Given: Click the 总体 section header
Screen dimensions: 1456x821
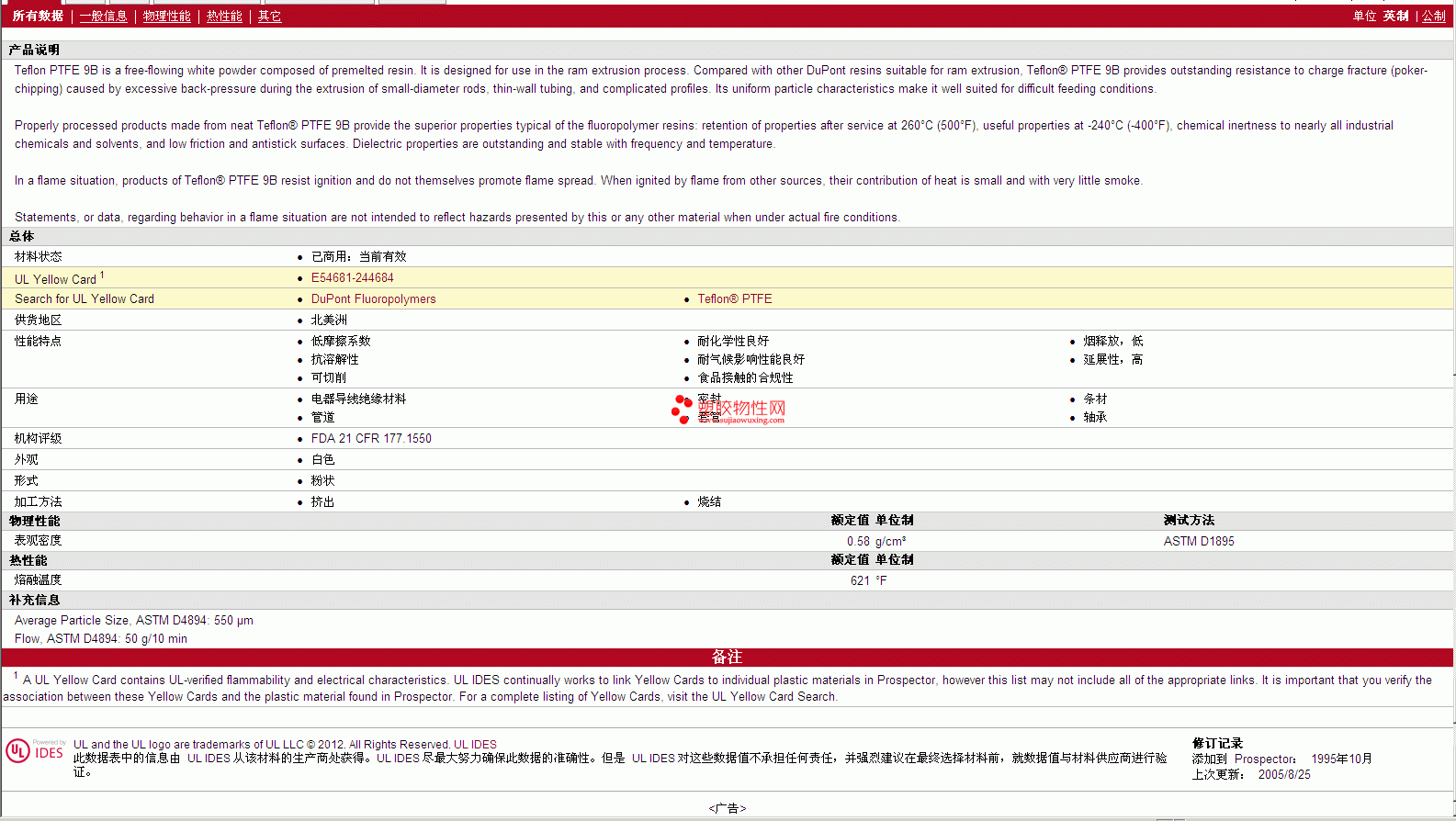Looking at the screenshot, I should tap(22, 237).
